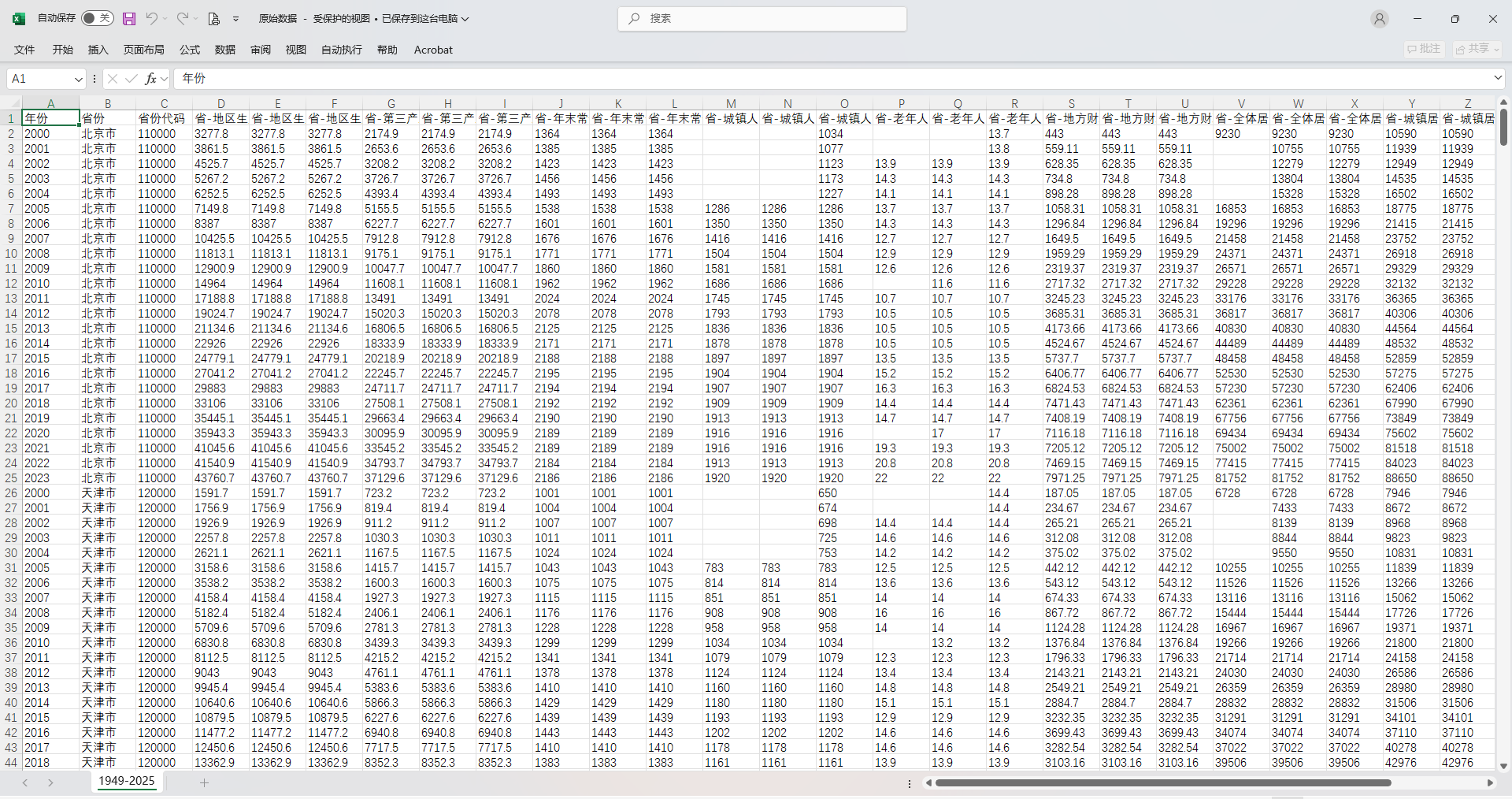Click the 共享 share button
The image size is (1512, 799).
1477,49
